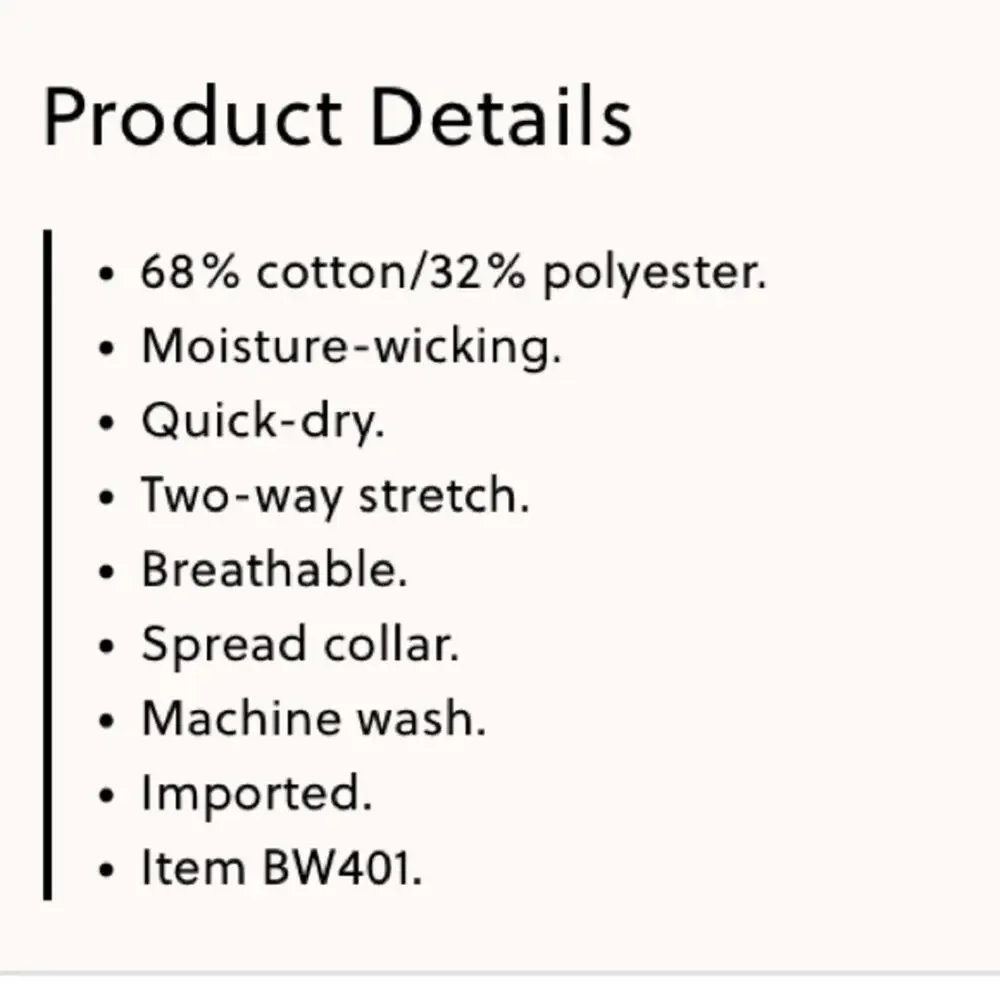
Task: Select the Quick-dry text
Action: 263,422
